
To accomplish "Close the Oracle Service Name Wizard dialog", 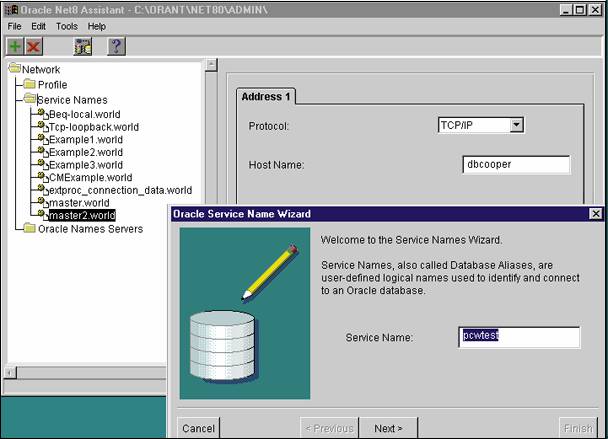I will pos(596,214).
